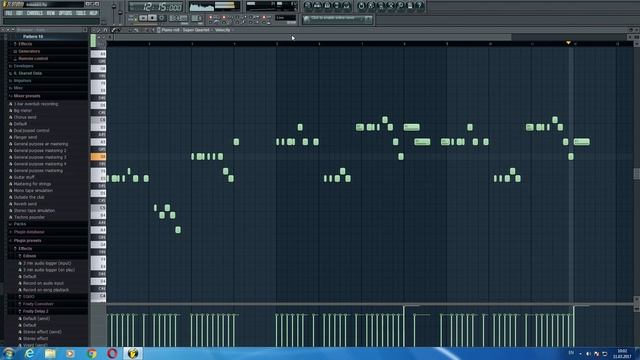
Task: Collapse the Plugin presets folder
Action: click(27, 240)
